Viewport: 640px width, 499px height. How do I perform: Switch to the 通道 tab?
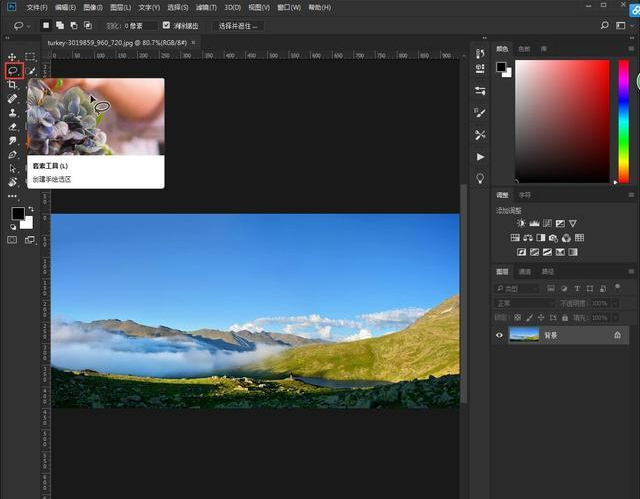(x=525, y=271)
